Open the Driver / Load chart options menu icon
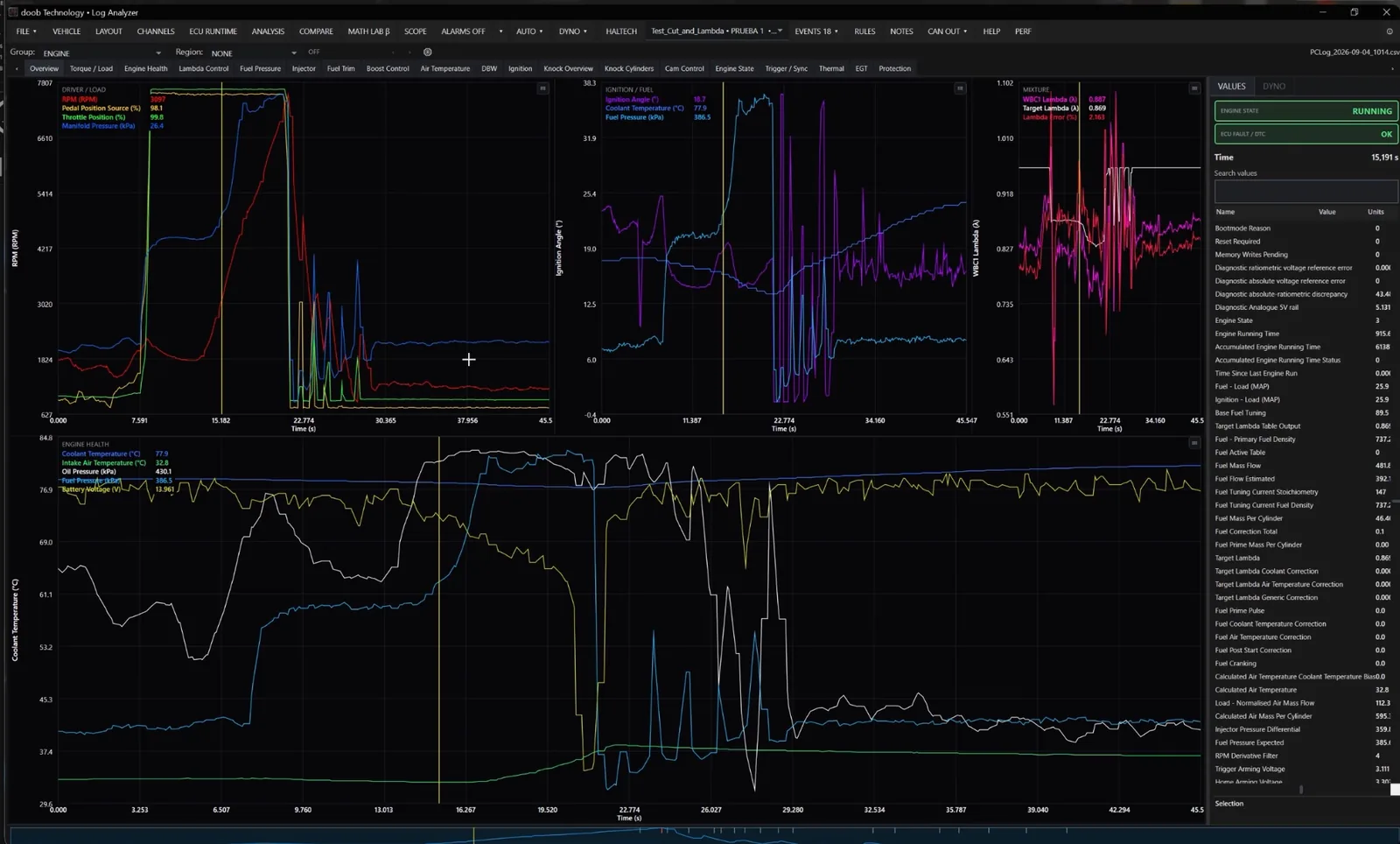Viewport: 1400px width, 844px height. (542, 88)
